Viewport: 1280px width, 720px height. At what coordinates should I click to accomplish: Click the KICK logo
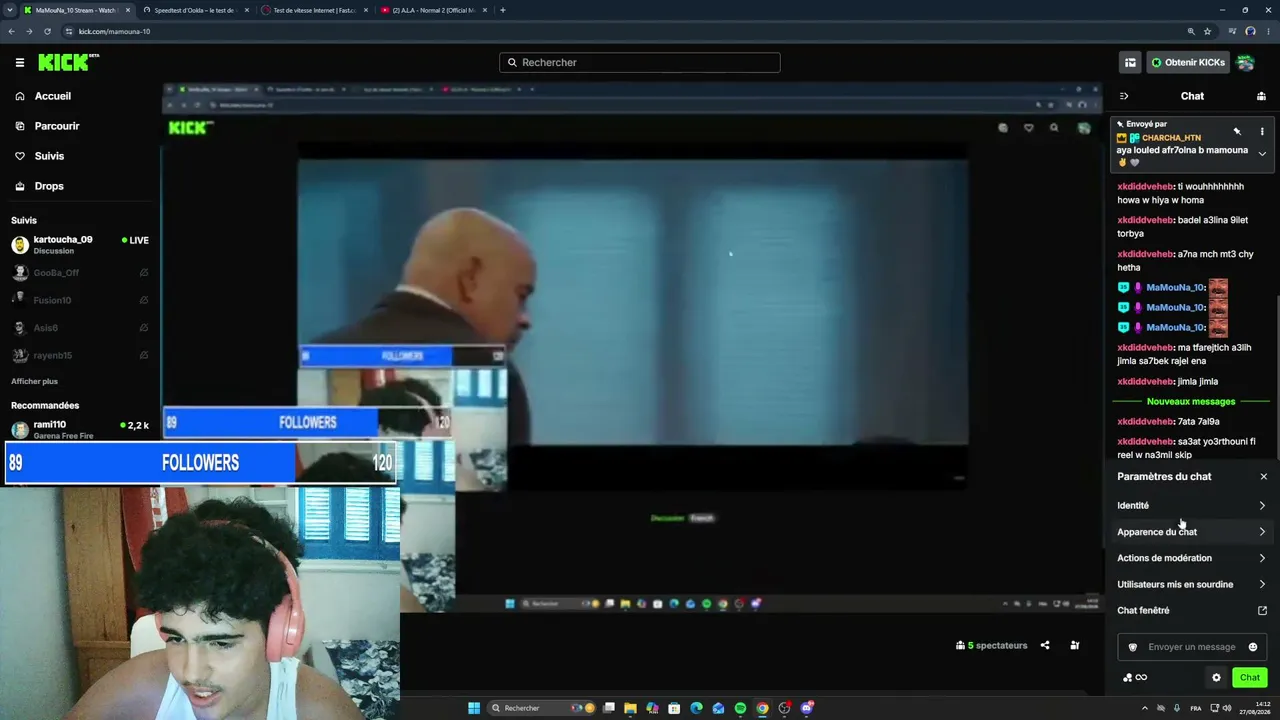point(68,62)
